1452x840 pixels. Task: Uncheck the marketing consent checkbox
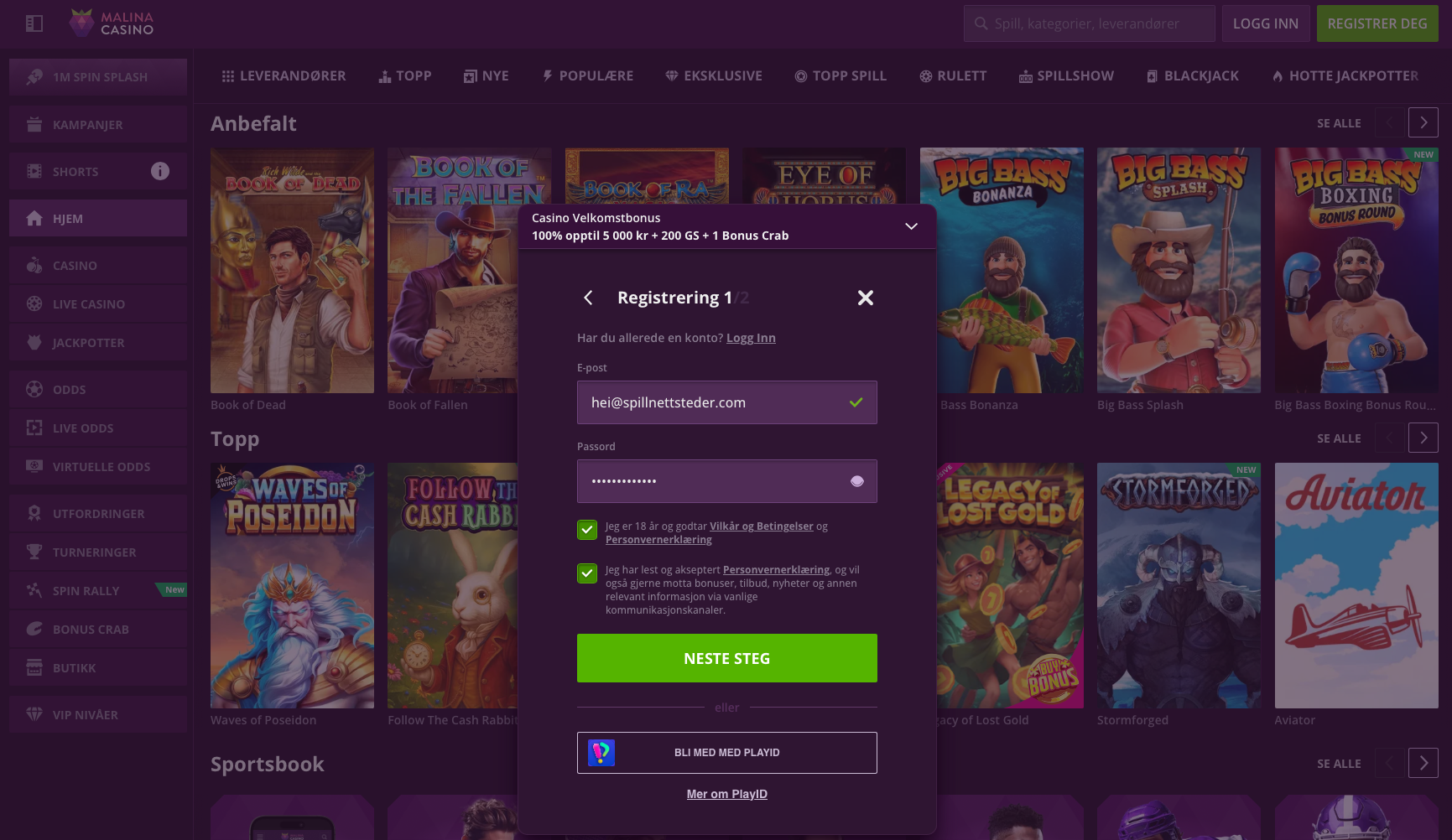(x=587, y=573)
